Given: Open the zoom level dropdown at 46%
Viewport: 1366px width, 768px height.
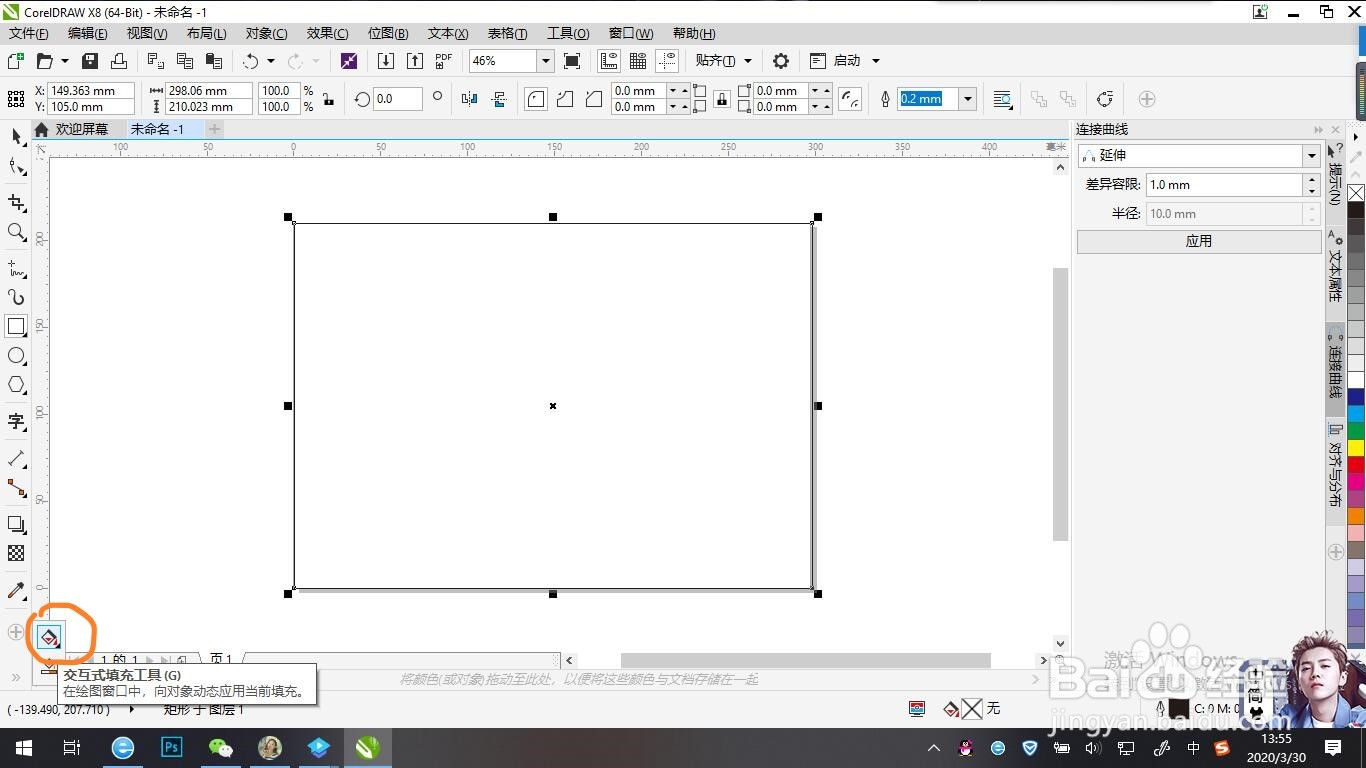Looking at the screenshot, I should (x=546, y=61).
